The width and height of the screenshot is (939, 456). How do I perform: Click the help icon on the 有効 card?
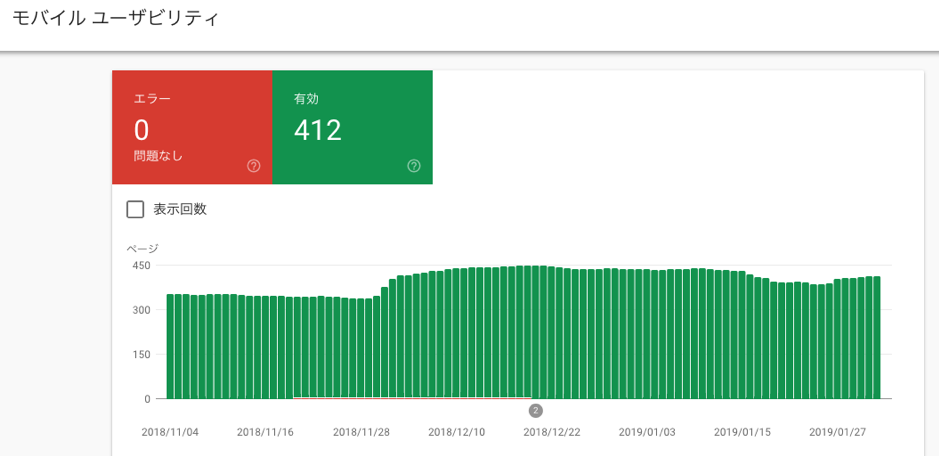414,166
